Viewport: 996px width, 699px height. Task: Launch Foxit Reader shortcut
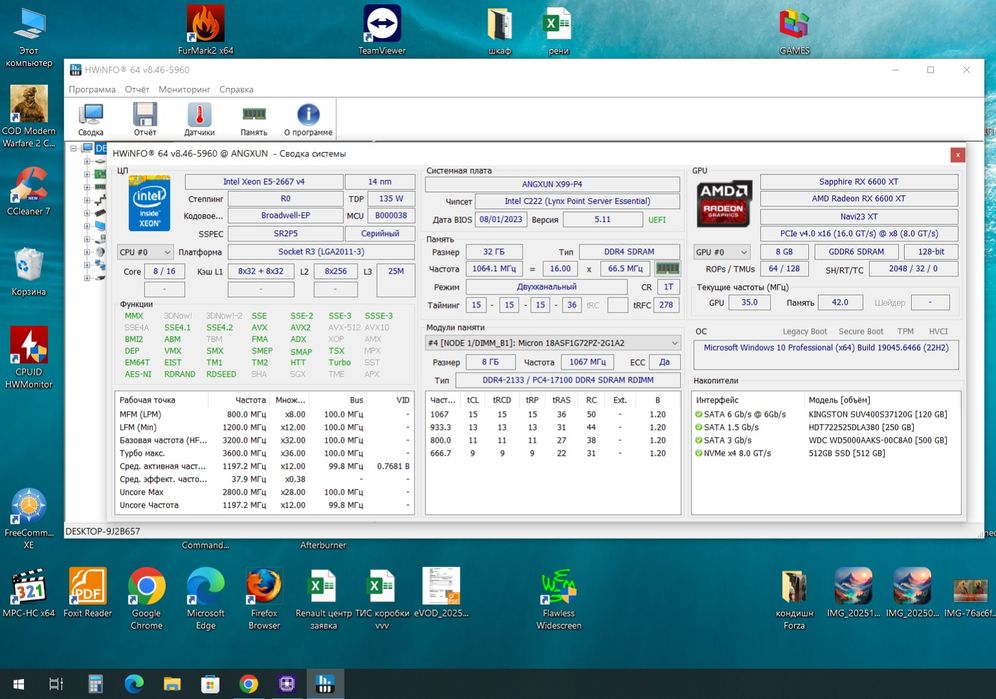(x=88, y=593)
